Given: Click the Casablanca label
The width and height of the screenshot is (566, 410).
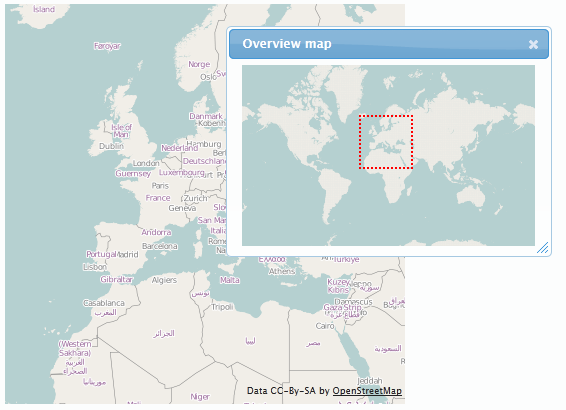Looking at the screenshot, I should (104, 303).
